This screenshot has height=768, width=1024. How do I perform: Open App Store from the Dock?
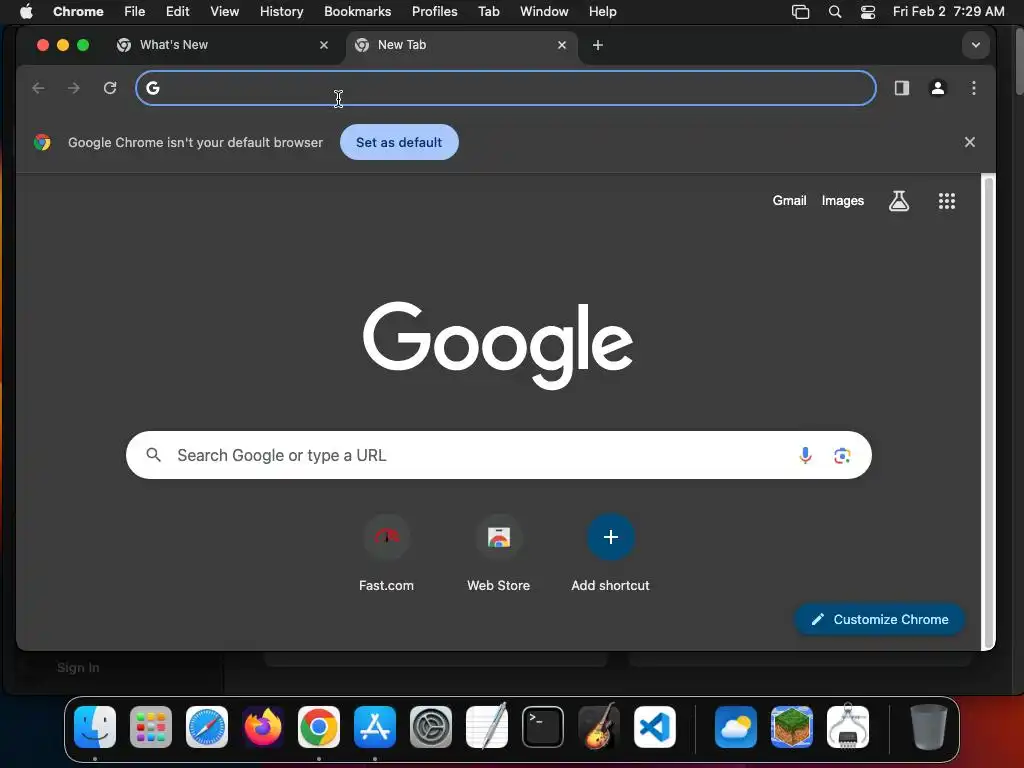point(375,727)
